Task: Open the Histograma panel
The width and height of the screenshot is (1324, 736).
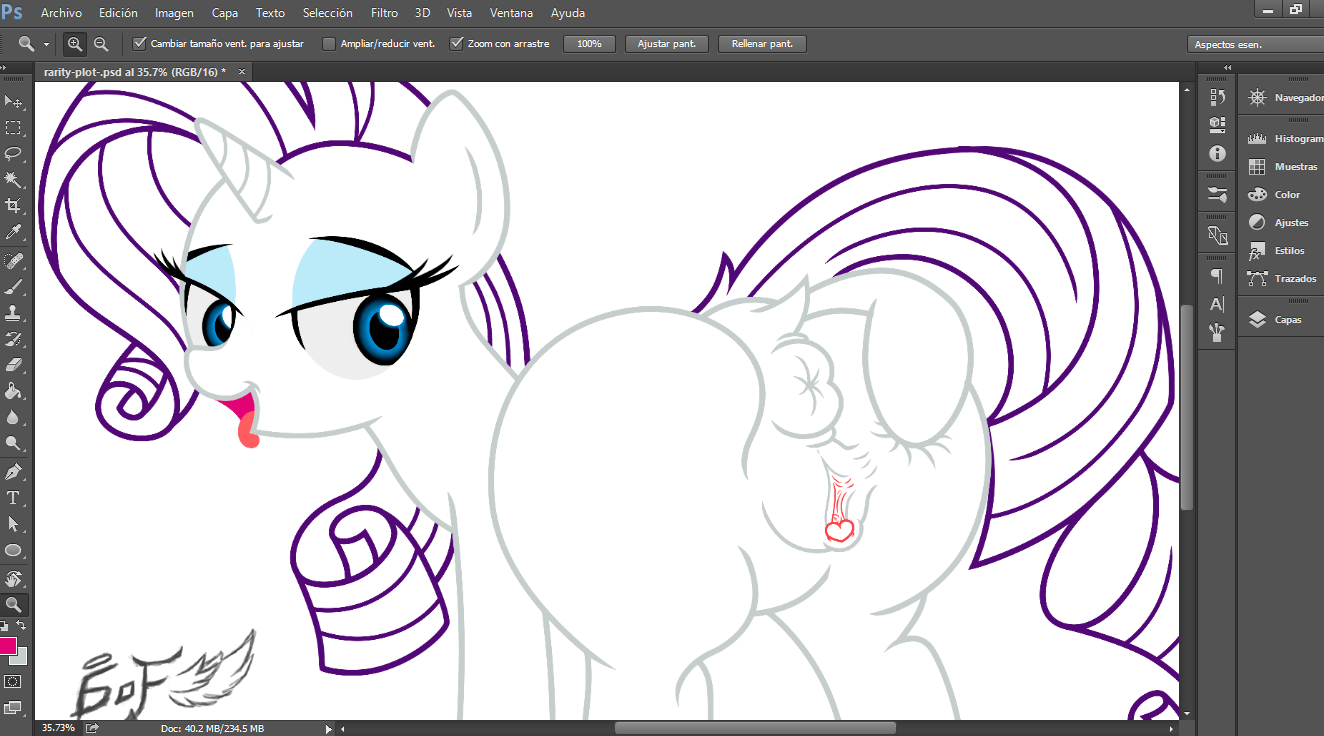Action: 1285,139
